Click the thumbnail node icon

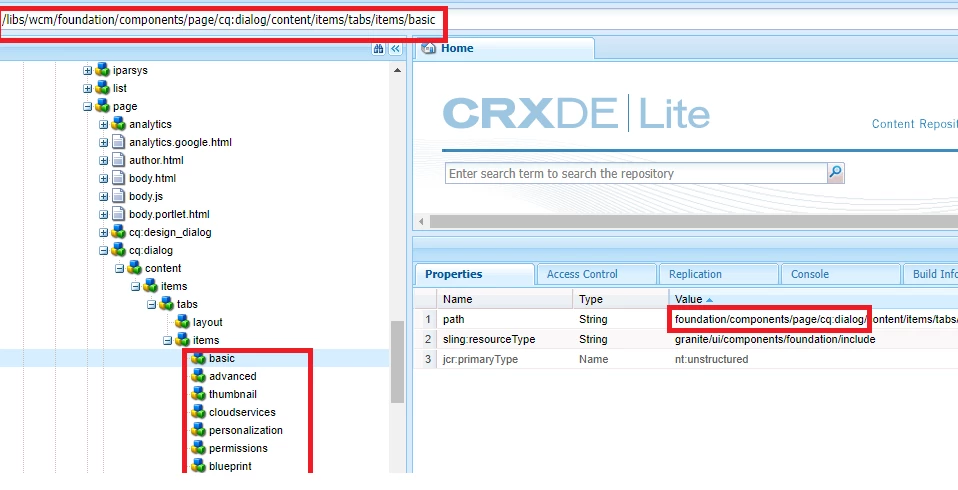[x=198, y=394]
